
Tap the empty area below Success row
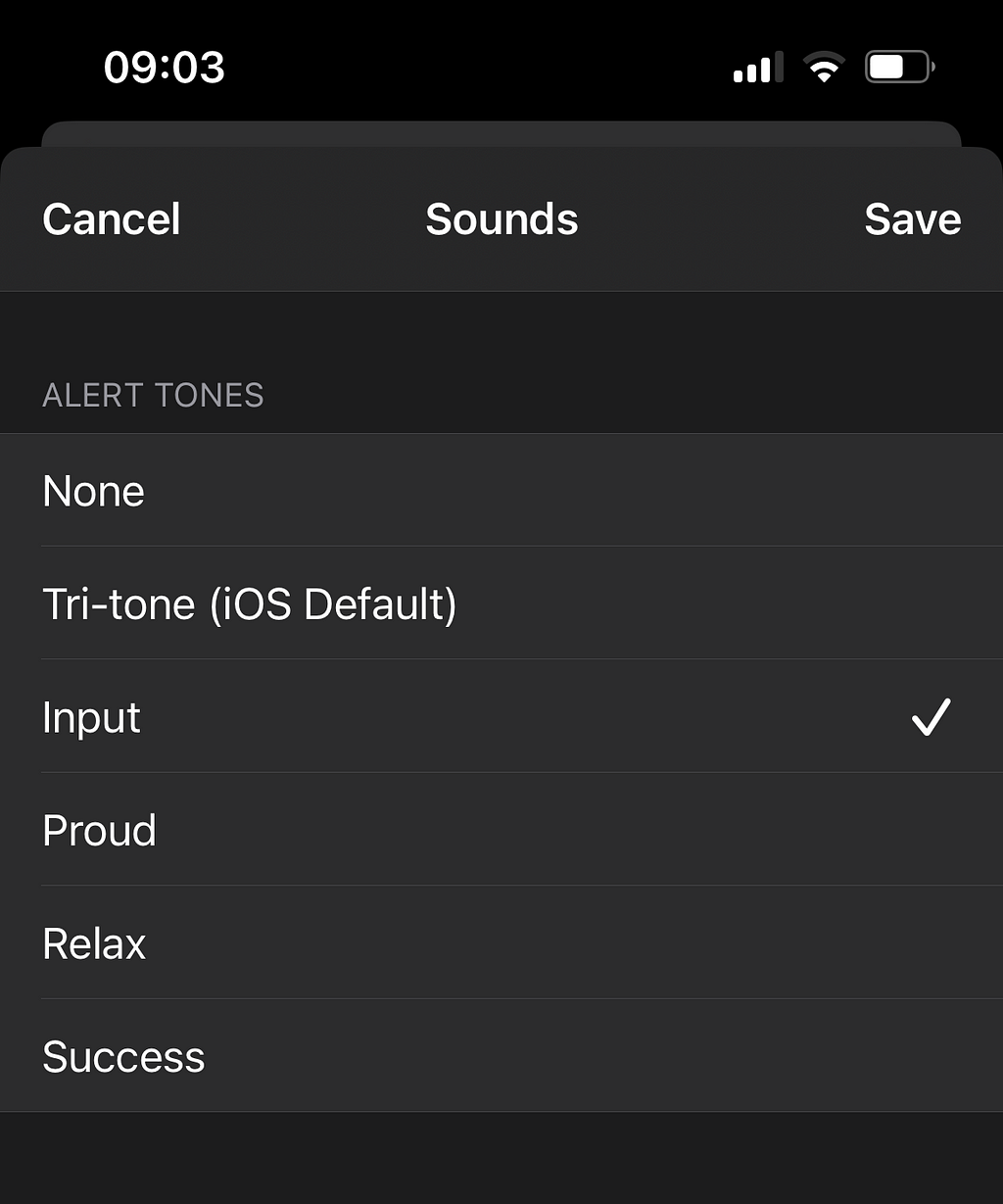tap(501, 1158)
